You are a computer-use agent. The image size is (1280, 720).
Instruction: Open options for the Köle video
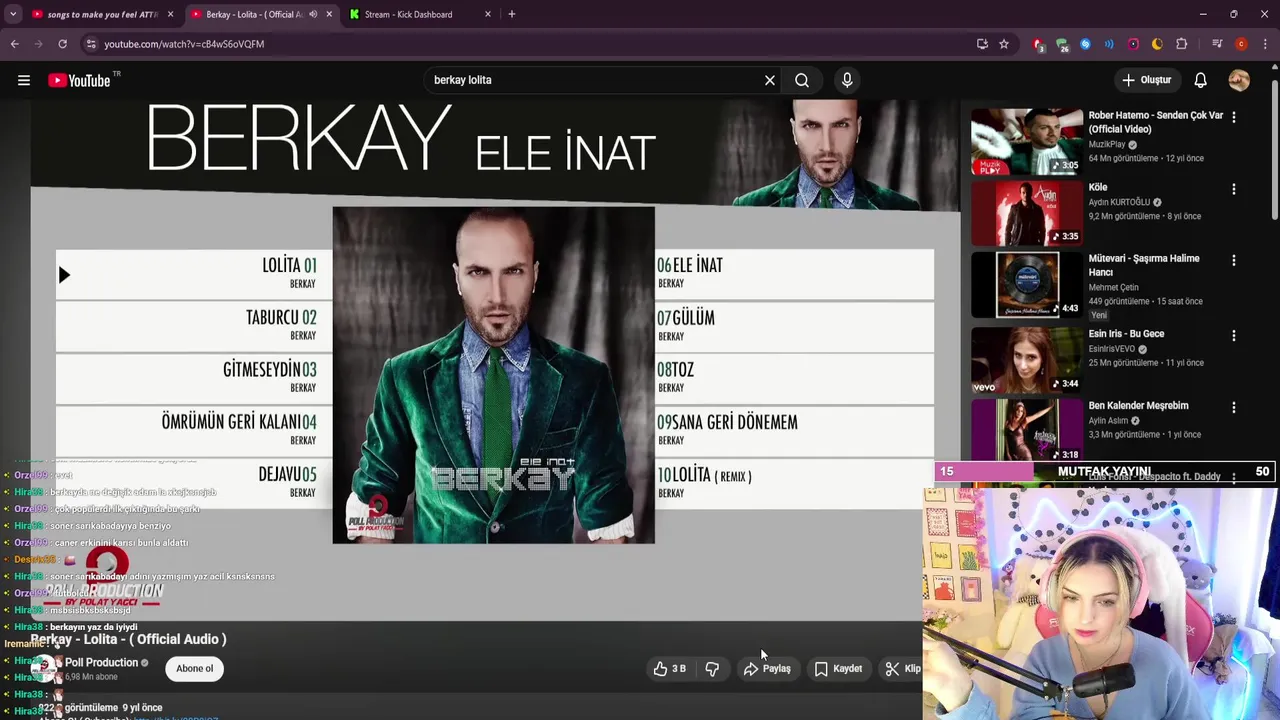pos(1233,189)
